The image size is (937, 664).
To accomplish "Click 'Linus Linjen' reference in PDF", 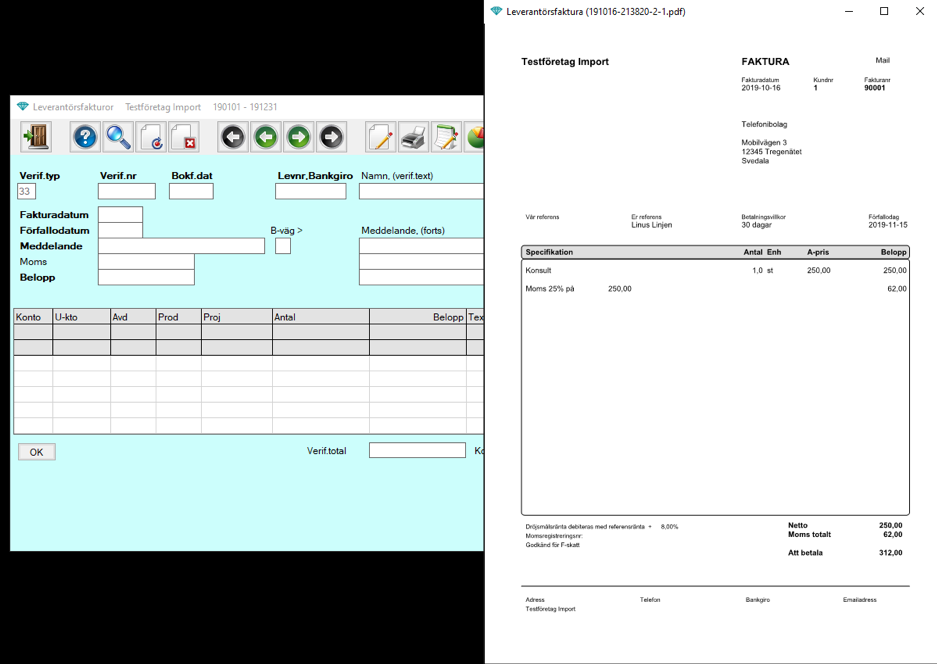I will point(651,225).
